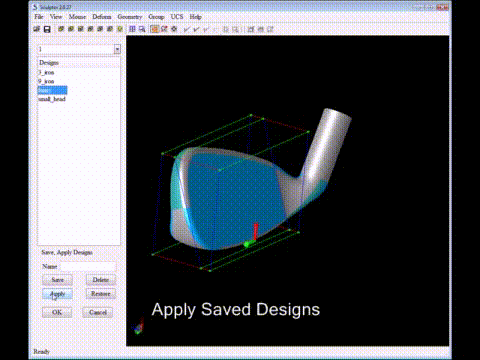Click the green control point handle on model
The height and width of the screenshot is (360, 480).
coord(247,245)
